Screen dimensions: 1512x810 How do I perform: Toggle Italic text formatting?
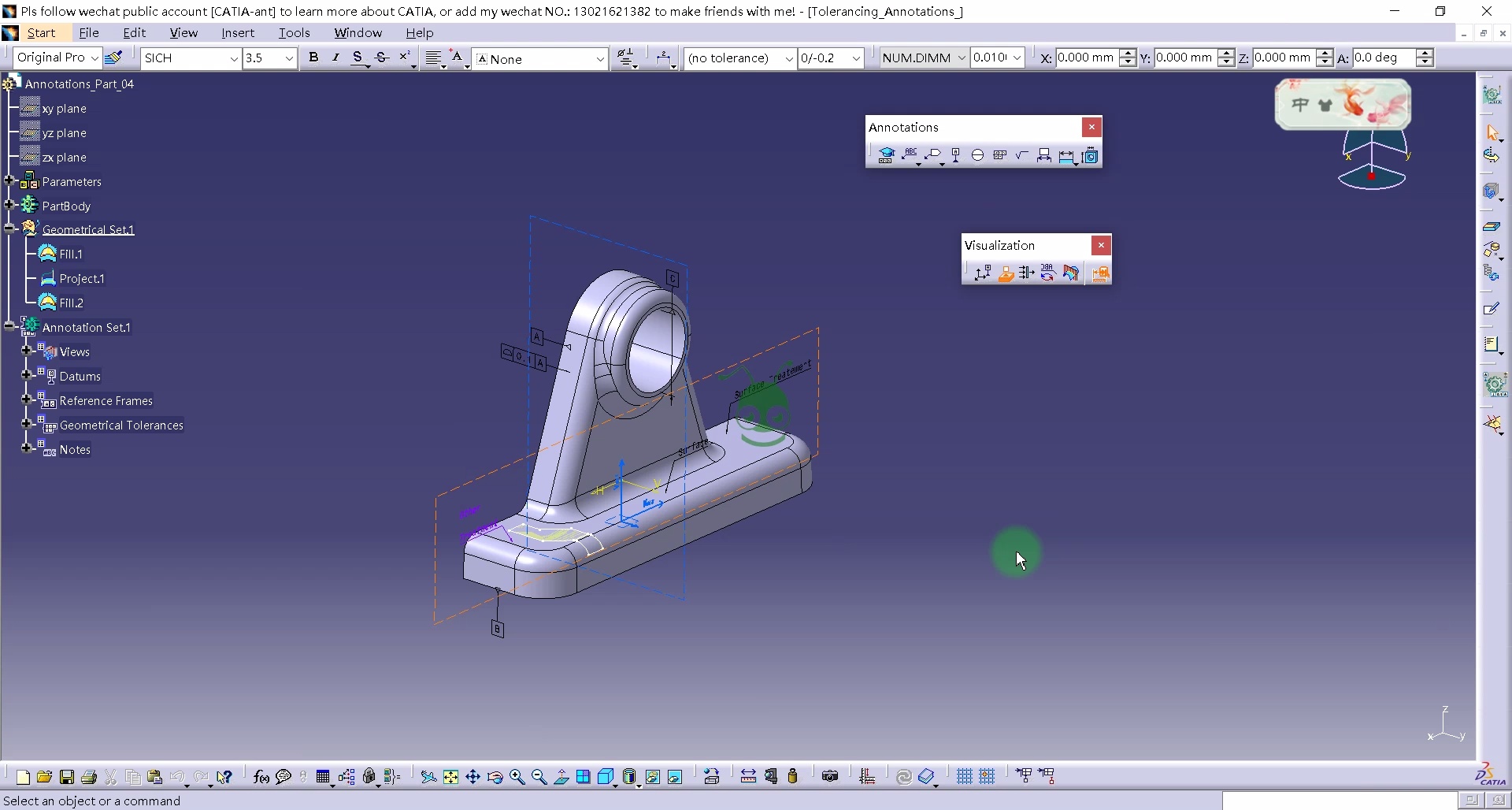[335, 58]
